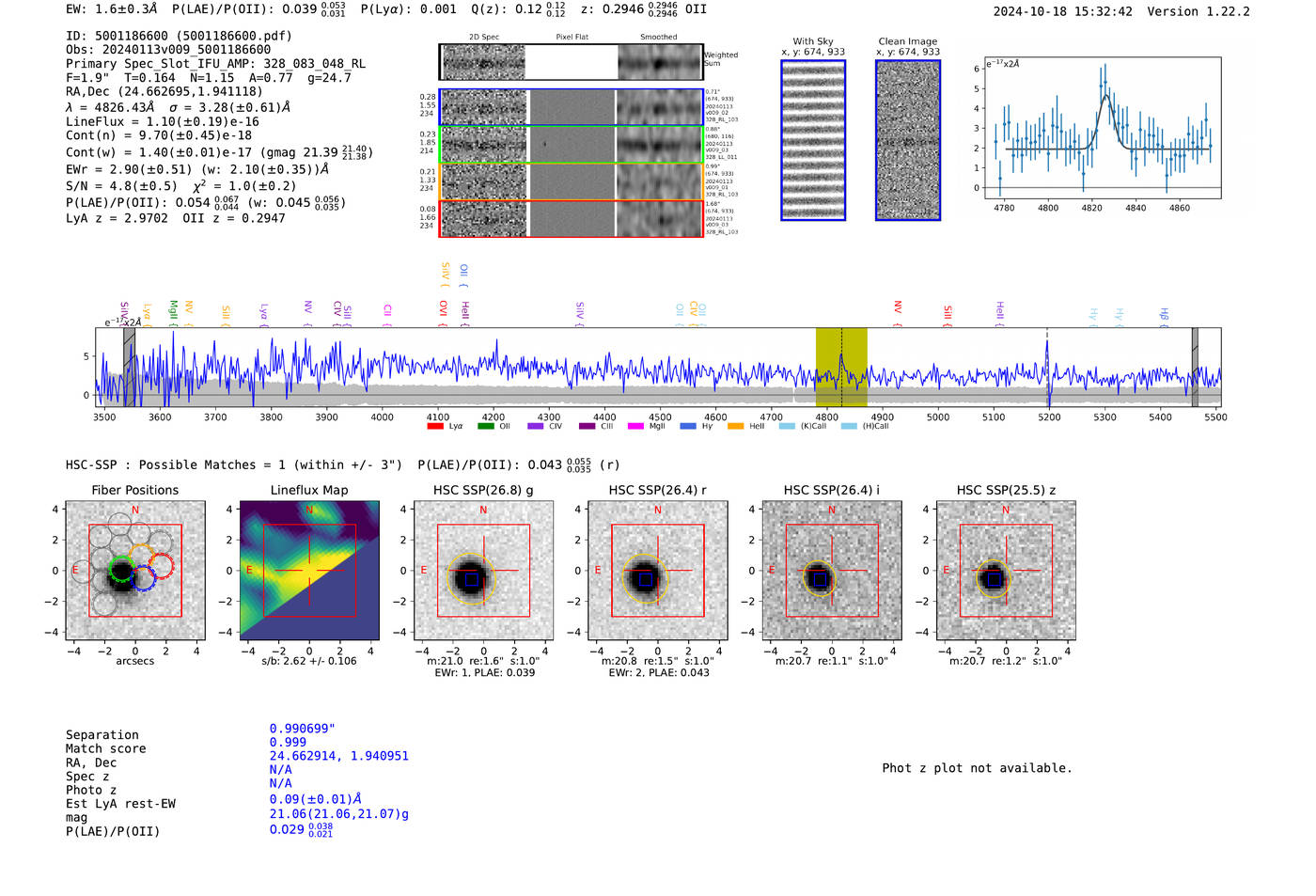Select the Match score value '0.999'
This screenshot has height=896, width=1316.
(288, 742)
